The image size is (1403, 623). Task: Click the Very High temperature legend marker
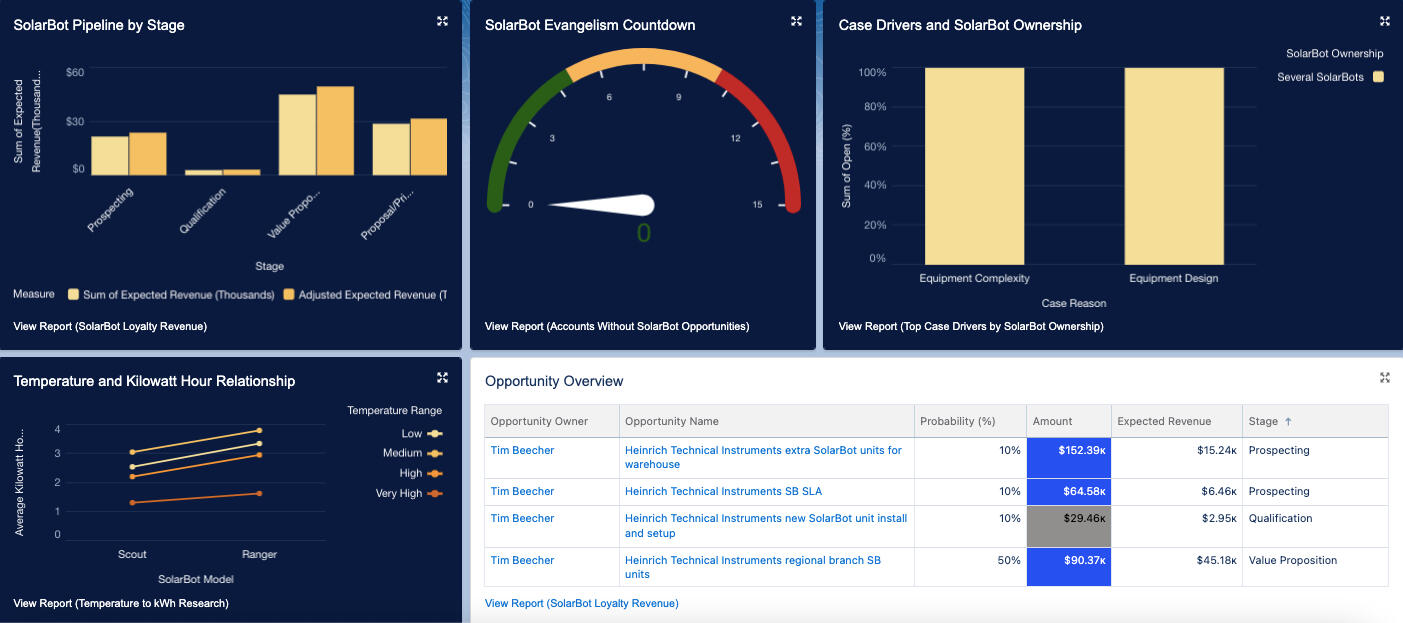[x=435, y=493]
